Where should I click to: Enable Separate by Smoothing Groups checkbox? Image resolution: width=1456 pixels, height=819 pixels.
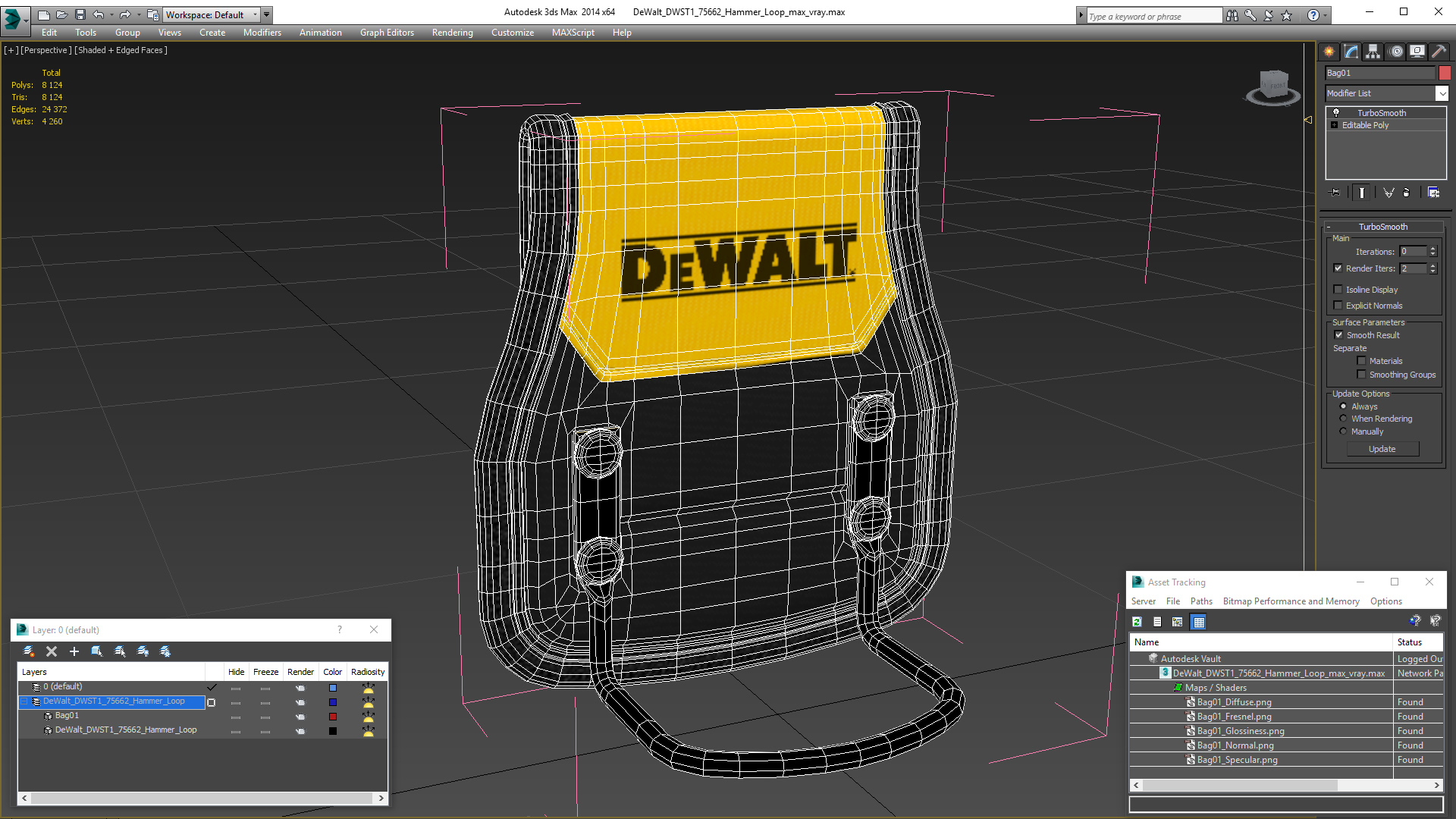1362,375
